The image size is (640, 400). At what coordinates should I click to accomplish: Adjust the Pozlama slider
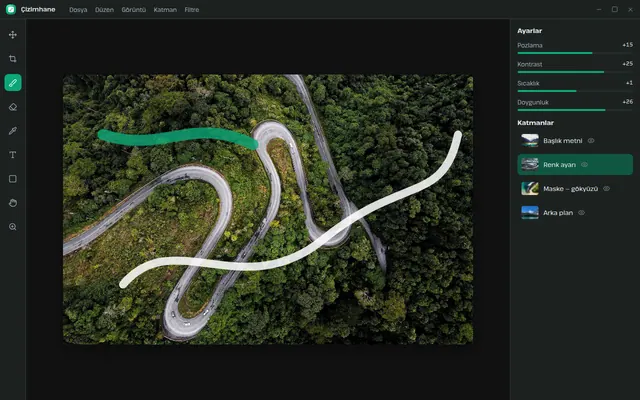click(x=575, y=53)
